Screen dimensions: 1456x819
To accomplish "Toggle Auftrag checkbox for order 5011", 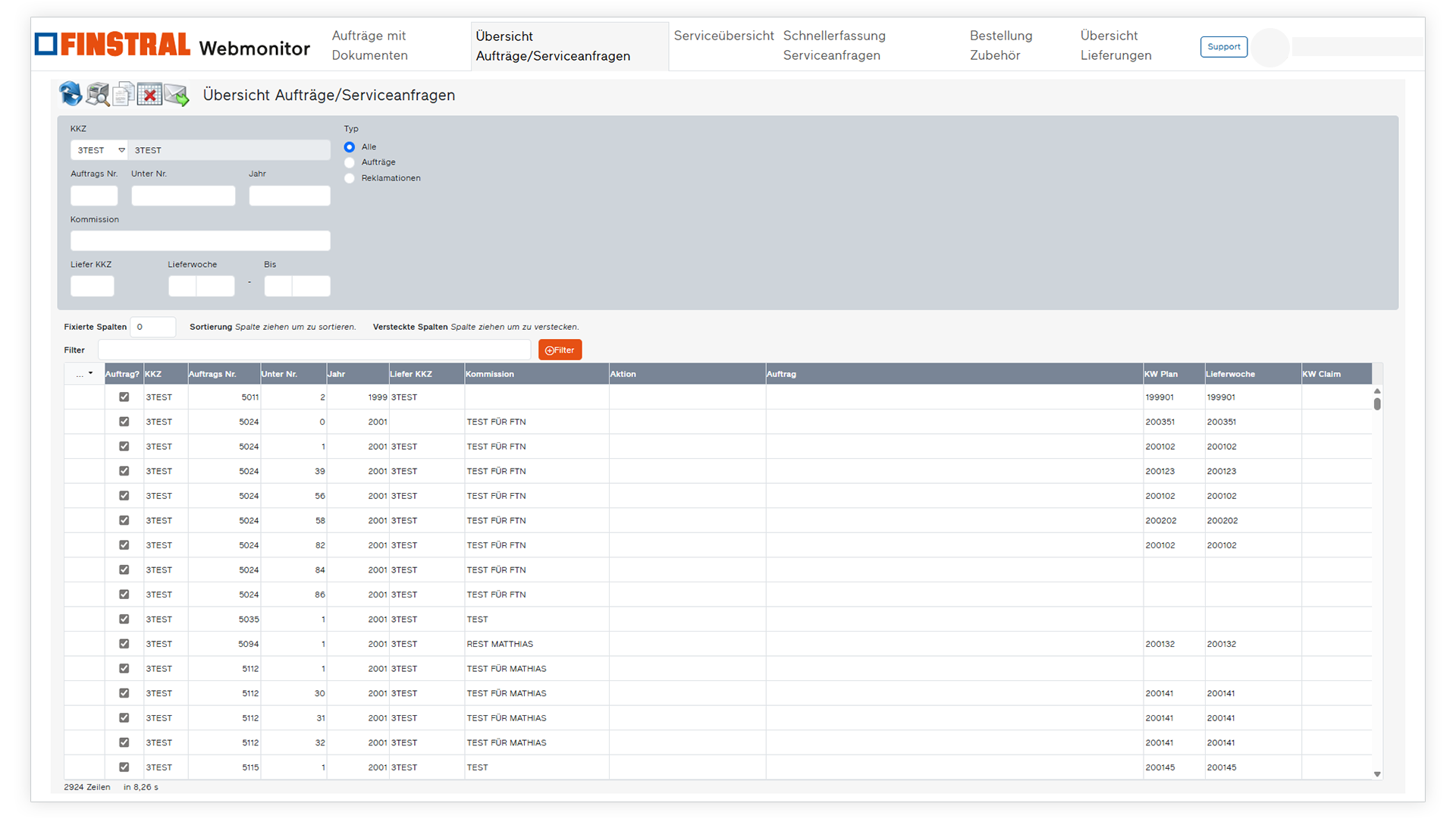I will coord(124,397).
